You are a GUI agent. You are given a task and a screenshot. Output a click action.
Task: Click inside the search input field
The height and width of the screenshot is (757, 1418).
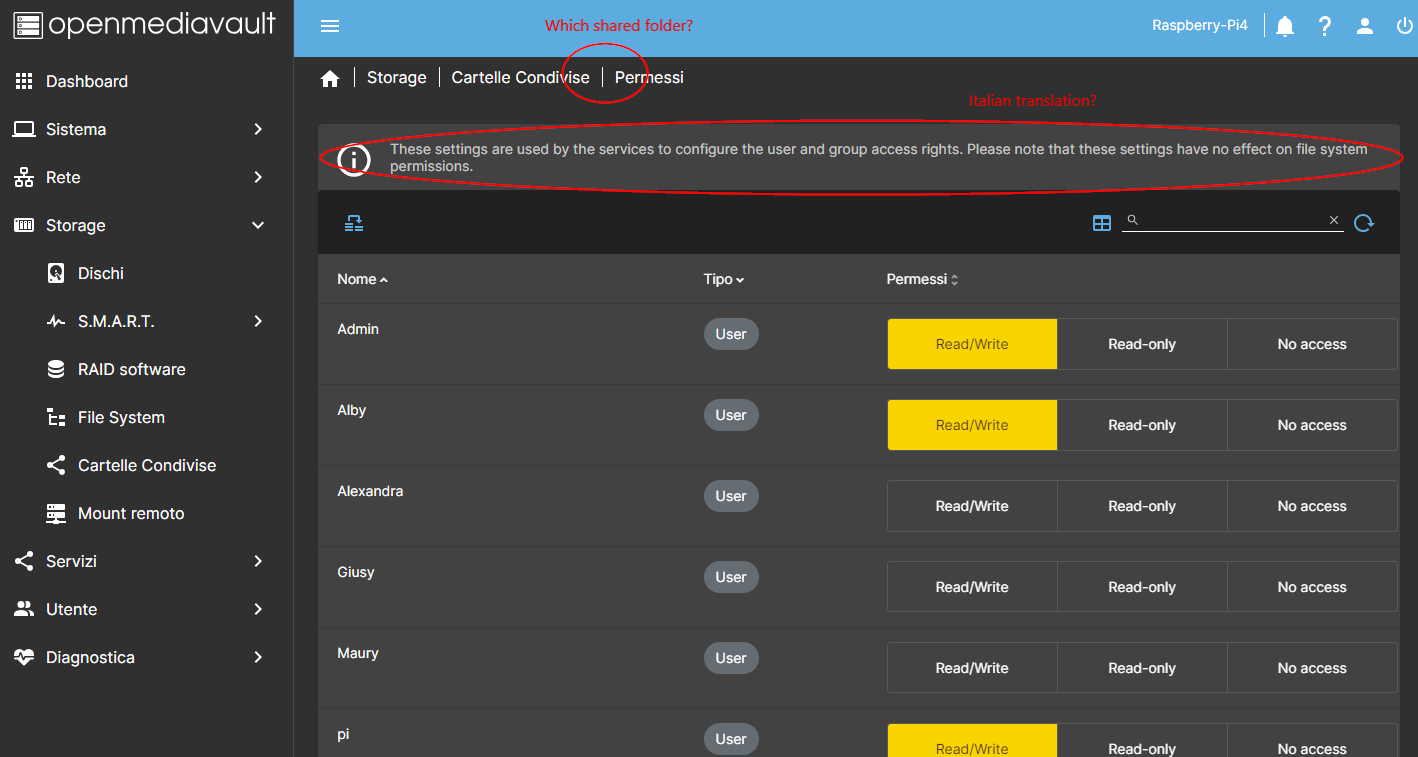point(1230,221)
